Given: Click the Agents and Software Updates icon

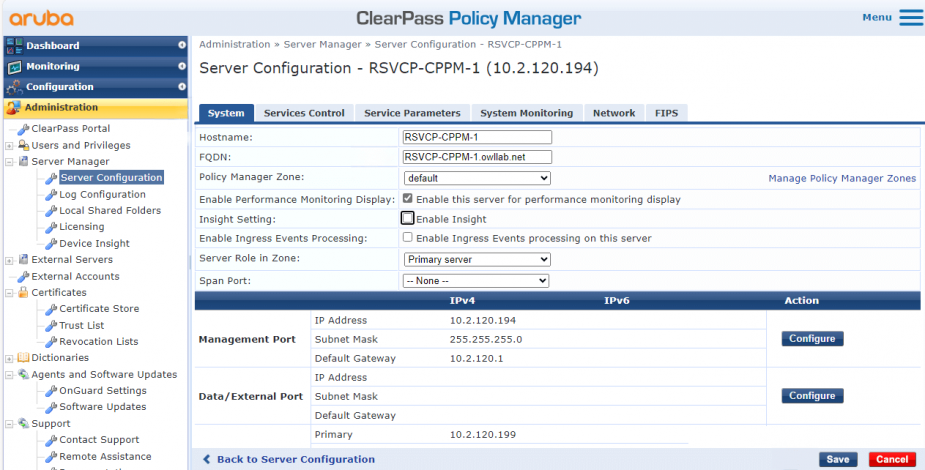Looking at the screenshot, I should point(23,374).
